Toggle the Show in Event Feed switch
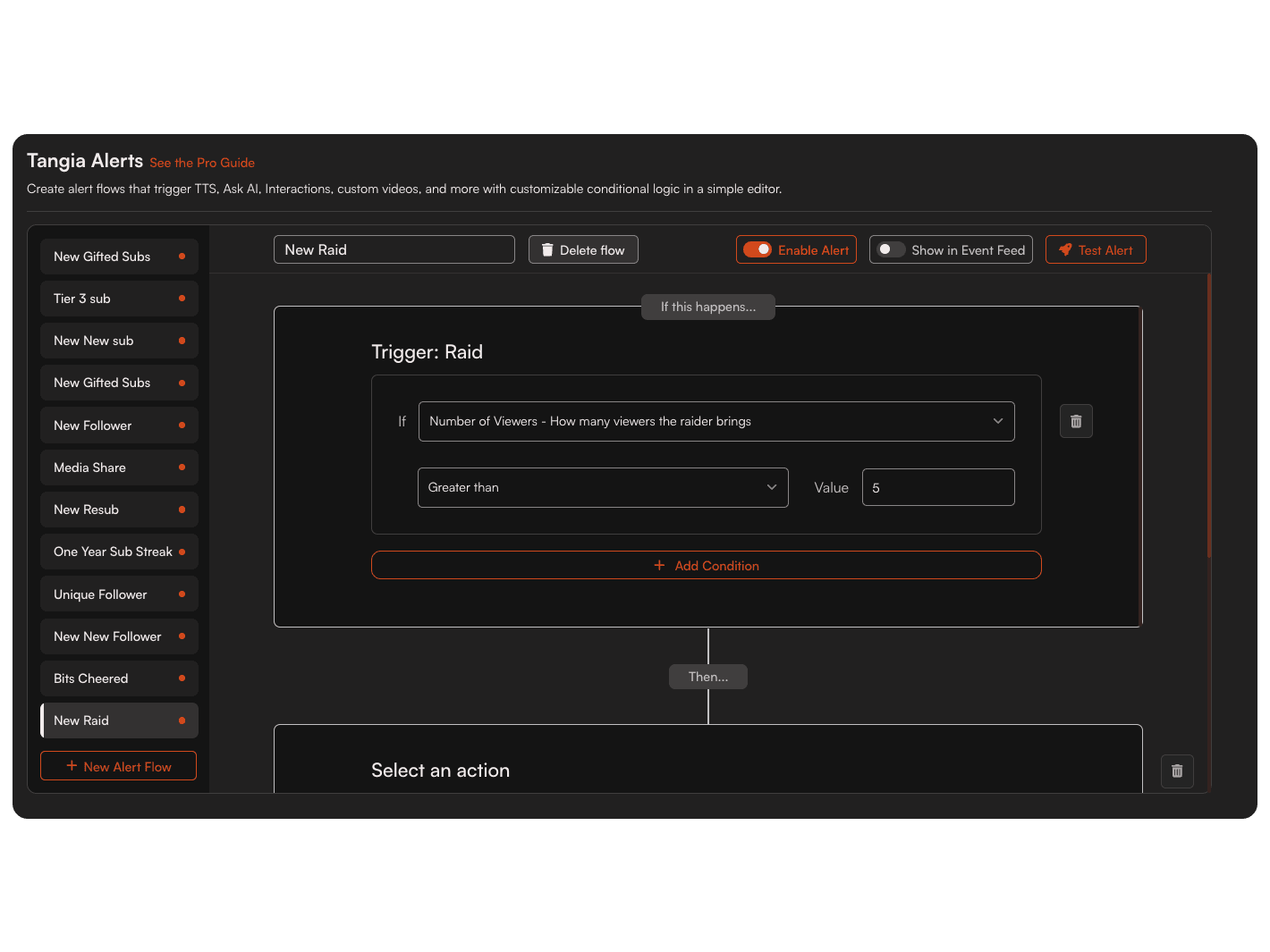The width and height of the screenshot is (1270, 952). [x=890, y=250]
